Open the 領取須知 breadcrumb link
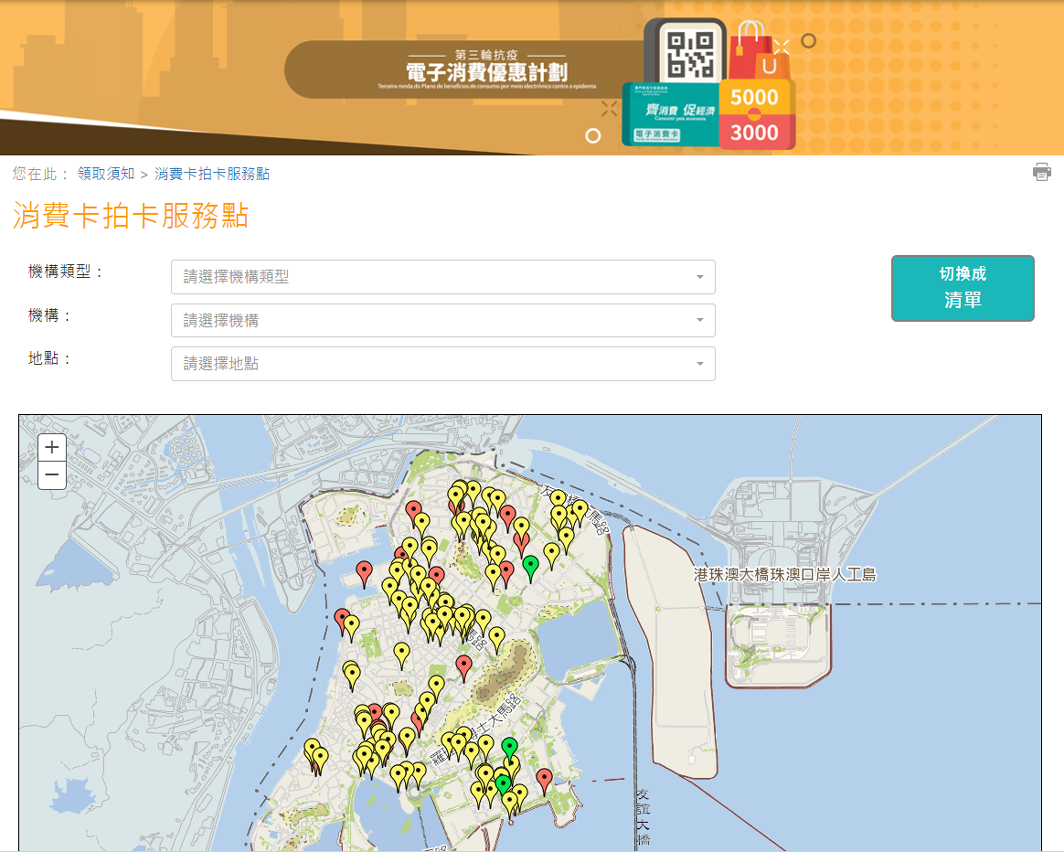 (106, 174)
